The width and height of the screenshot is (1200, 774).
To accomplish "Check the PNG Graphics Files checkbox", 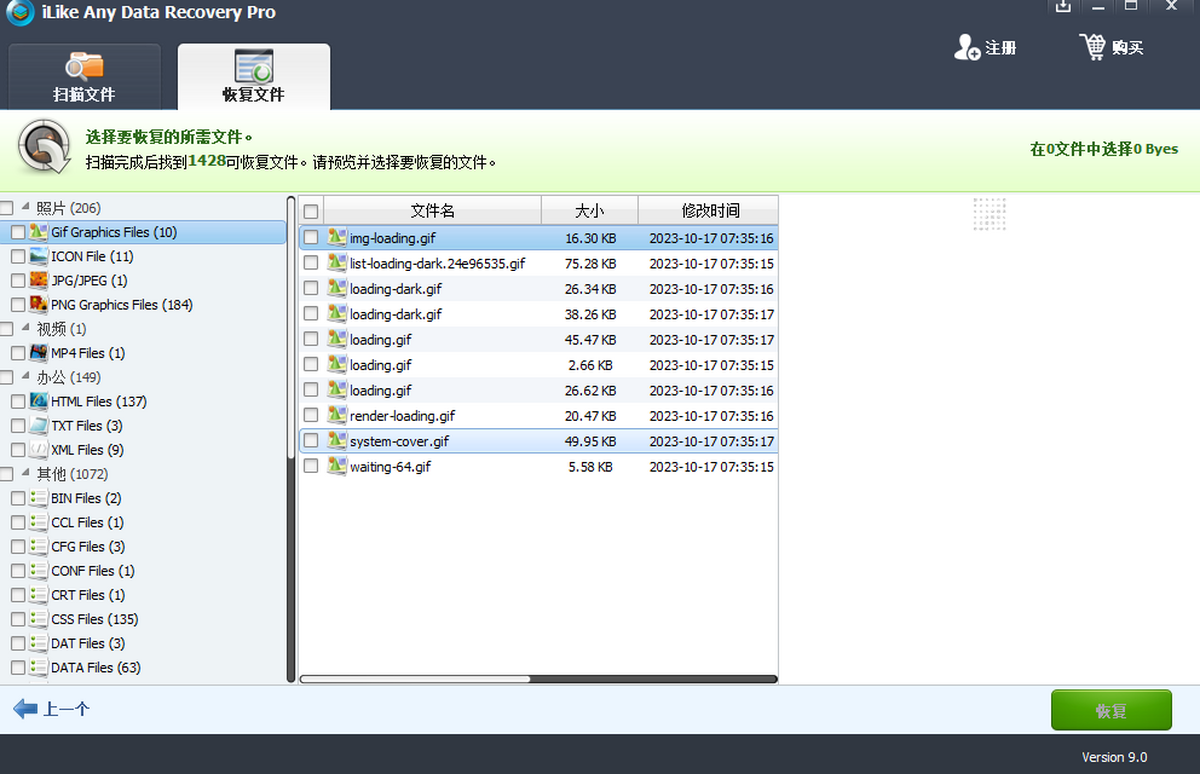I will 18,304.
